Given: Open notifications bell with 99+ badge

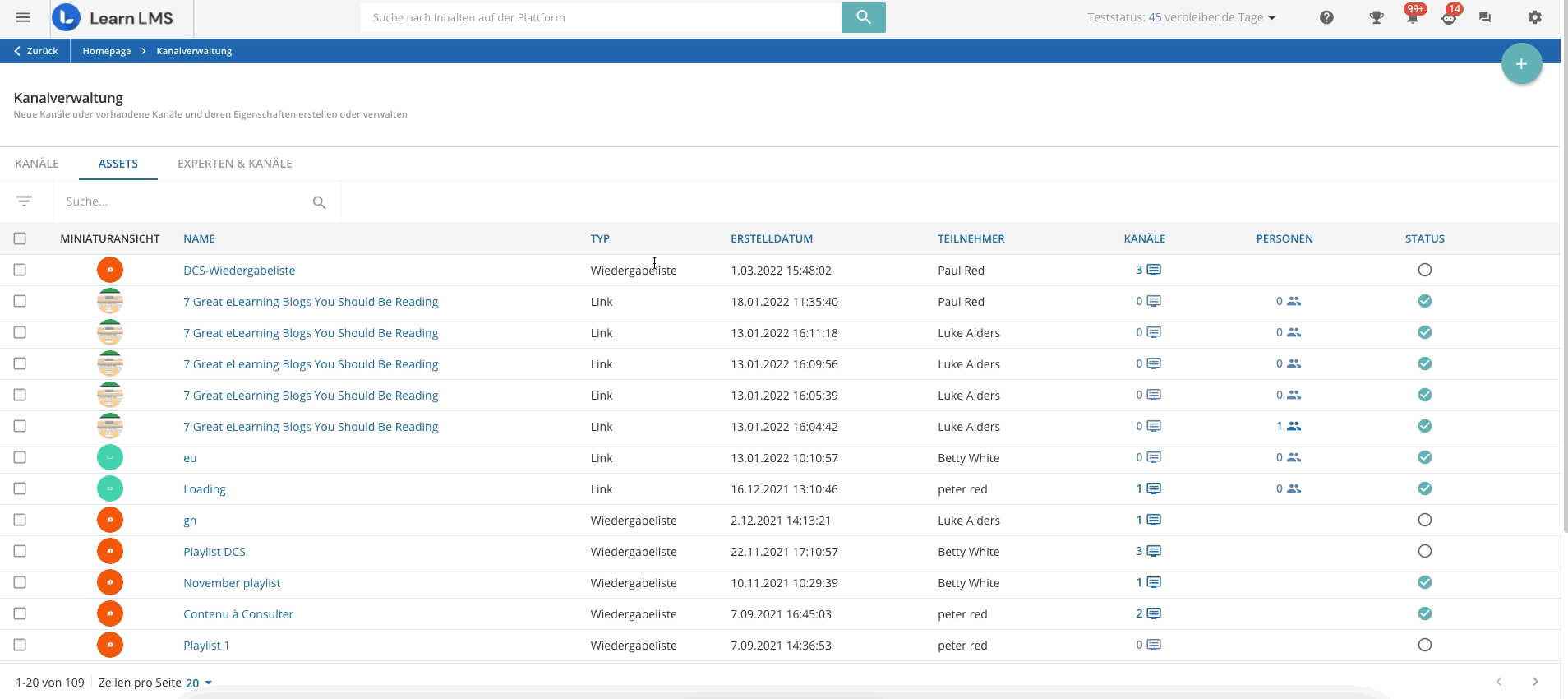Looking at the screenshot, I should tap(1412, 17).
